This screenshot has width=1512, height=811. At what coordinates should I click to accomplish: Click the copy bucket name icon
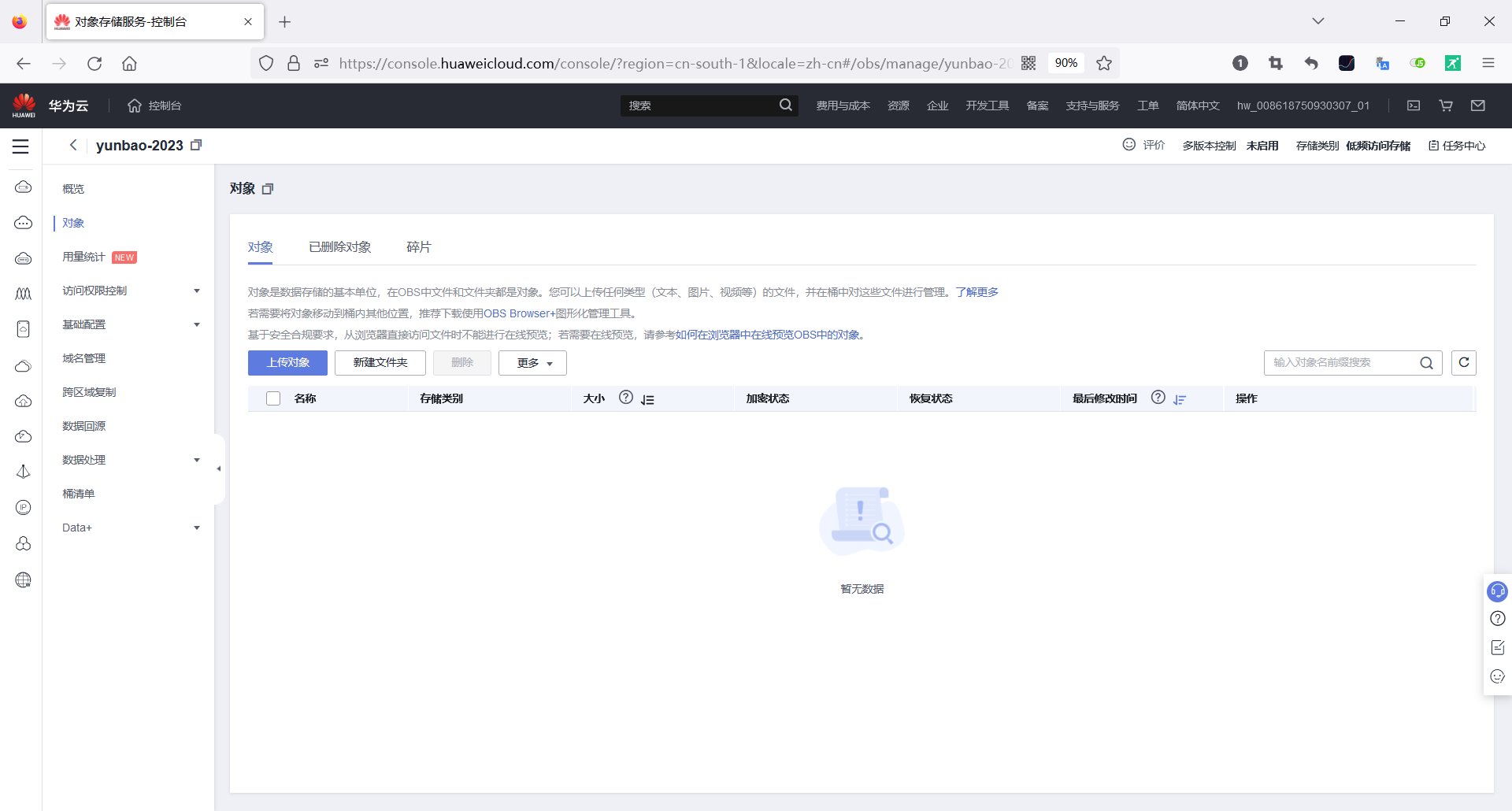coord(196,145)
